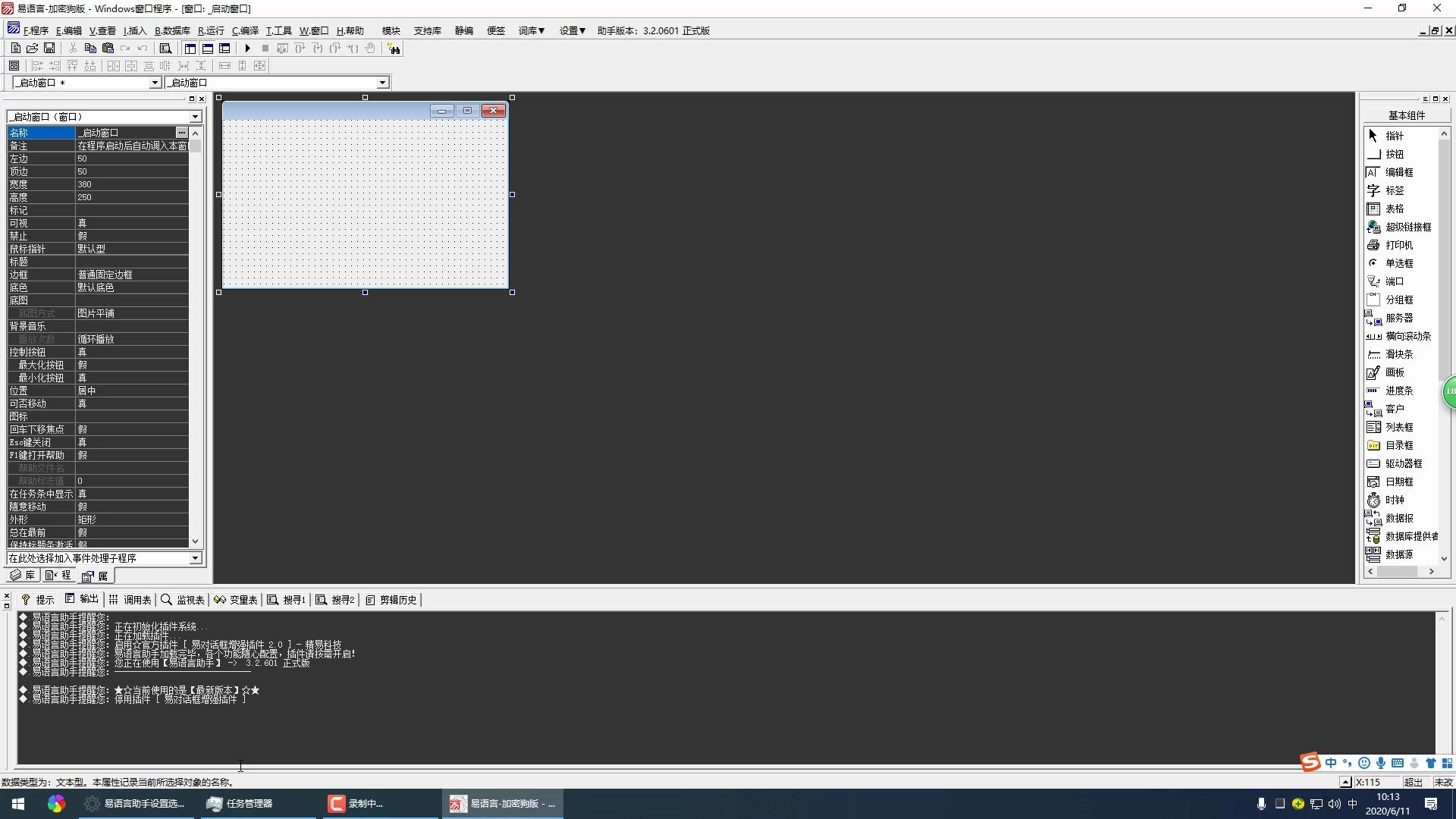Select the 可视 property value 真
Screen dimensions: 1456x819
(132, 223)
